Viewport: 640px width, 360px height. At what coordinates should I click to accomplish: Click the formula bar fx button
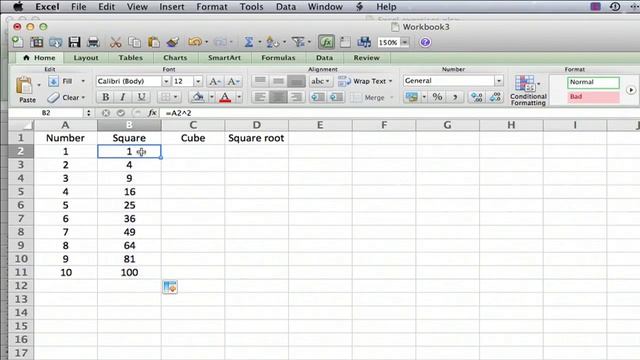[152, 113]
